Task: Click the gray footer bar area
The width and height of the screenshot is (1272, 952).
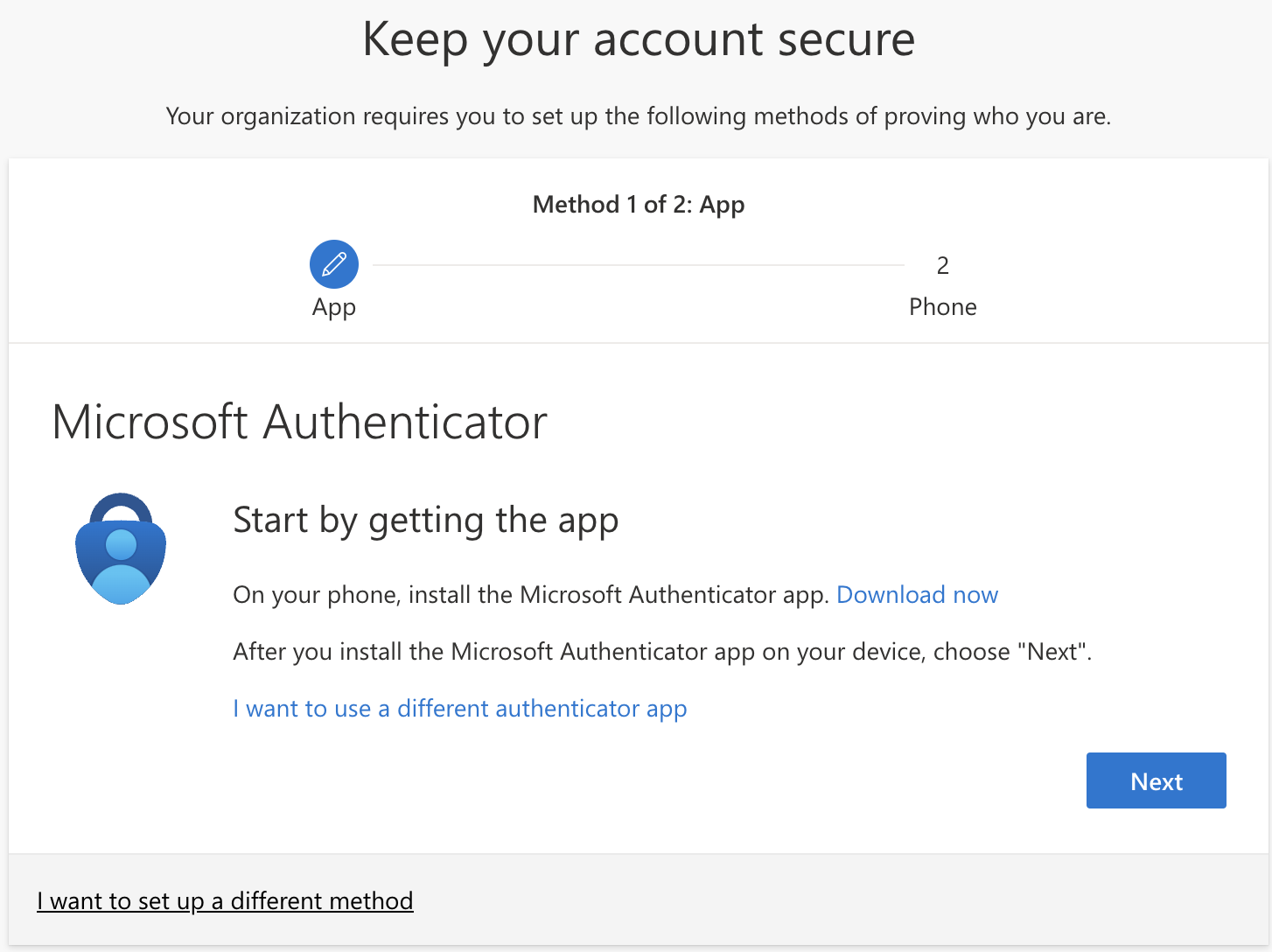Action: (639, 900)
